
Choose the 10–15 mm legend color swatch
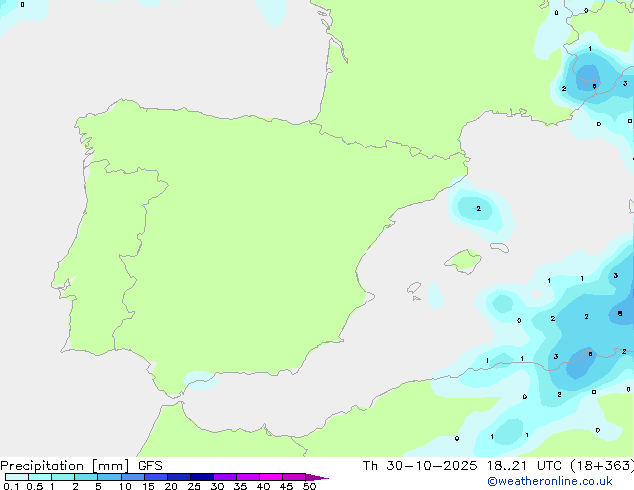pyautogui.click(x=132, y=477)
